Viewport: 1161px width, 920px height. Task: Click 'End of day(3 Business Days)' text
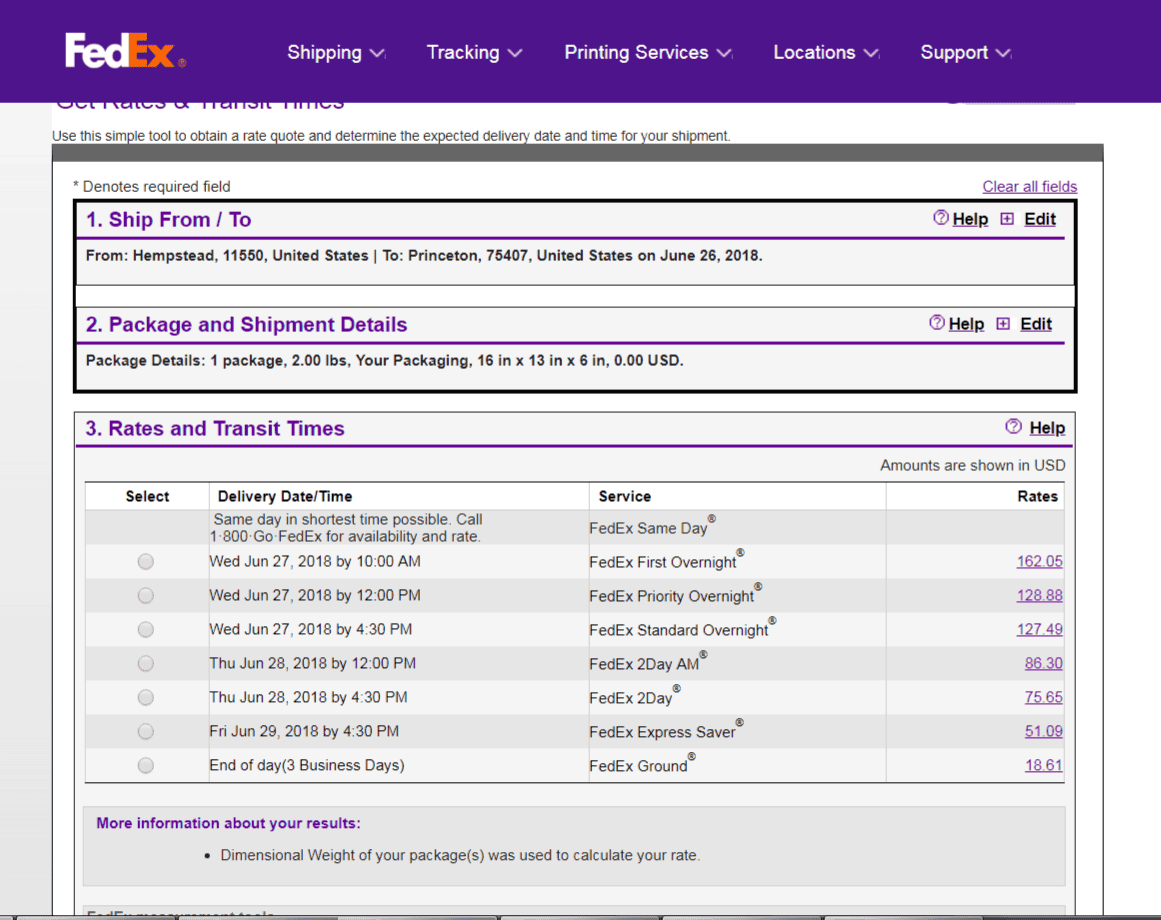tap(307, 765)
